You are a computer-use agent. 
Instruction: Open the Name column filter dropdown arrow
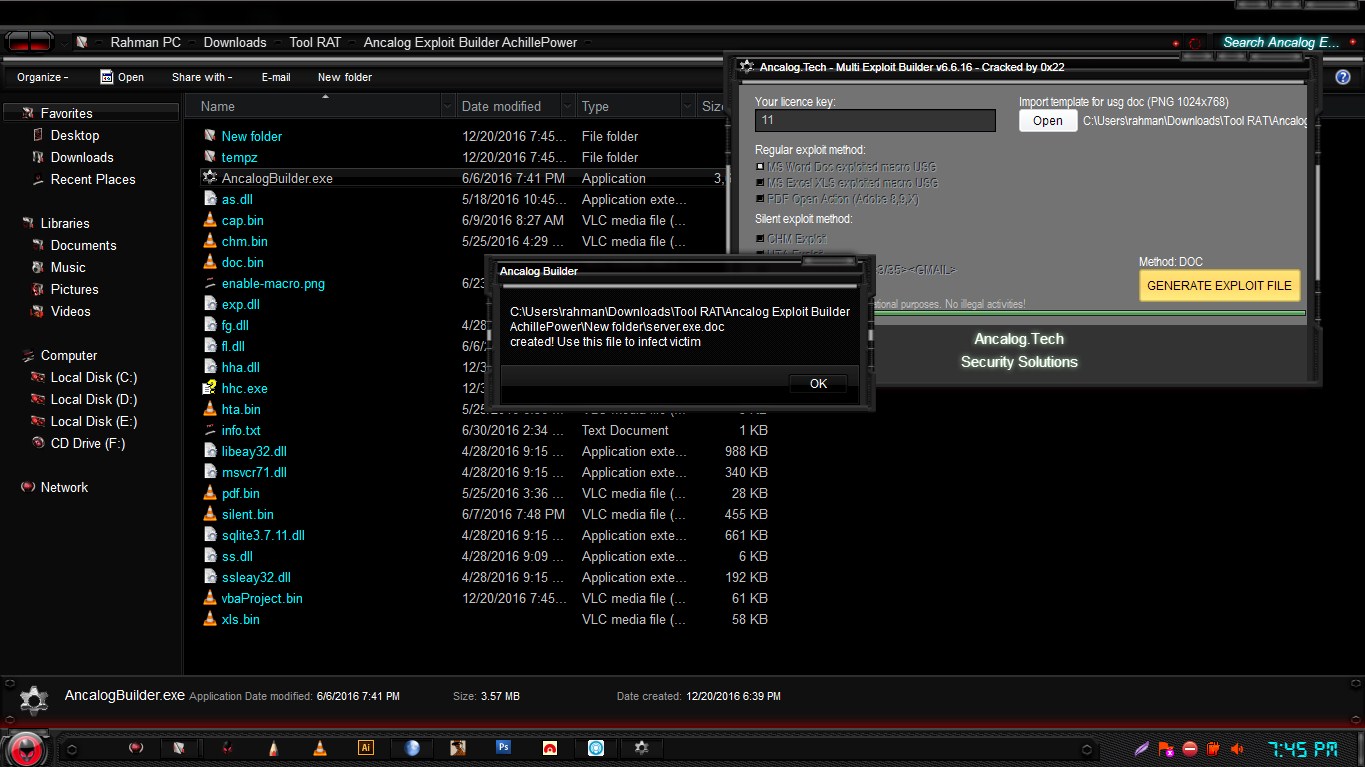pos(448,106)
